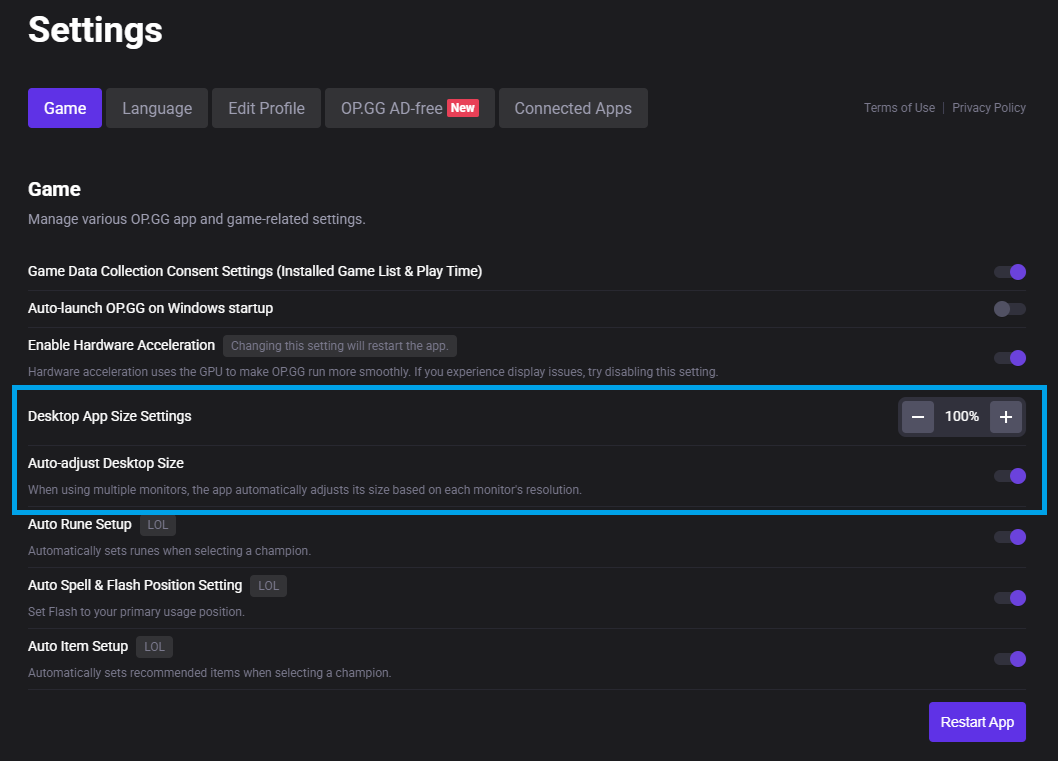Click the LOL badge beside Auto Item Setup
This screenshot has height=761, width=1058.
[x=154, y=646]
